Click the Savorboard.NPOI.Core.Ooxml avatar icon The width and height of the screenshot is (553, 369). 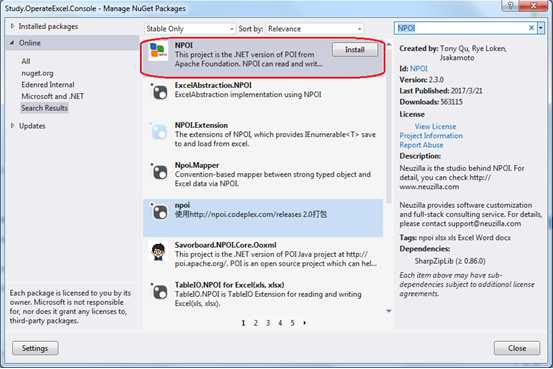[x=158, y=252]
